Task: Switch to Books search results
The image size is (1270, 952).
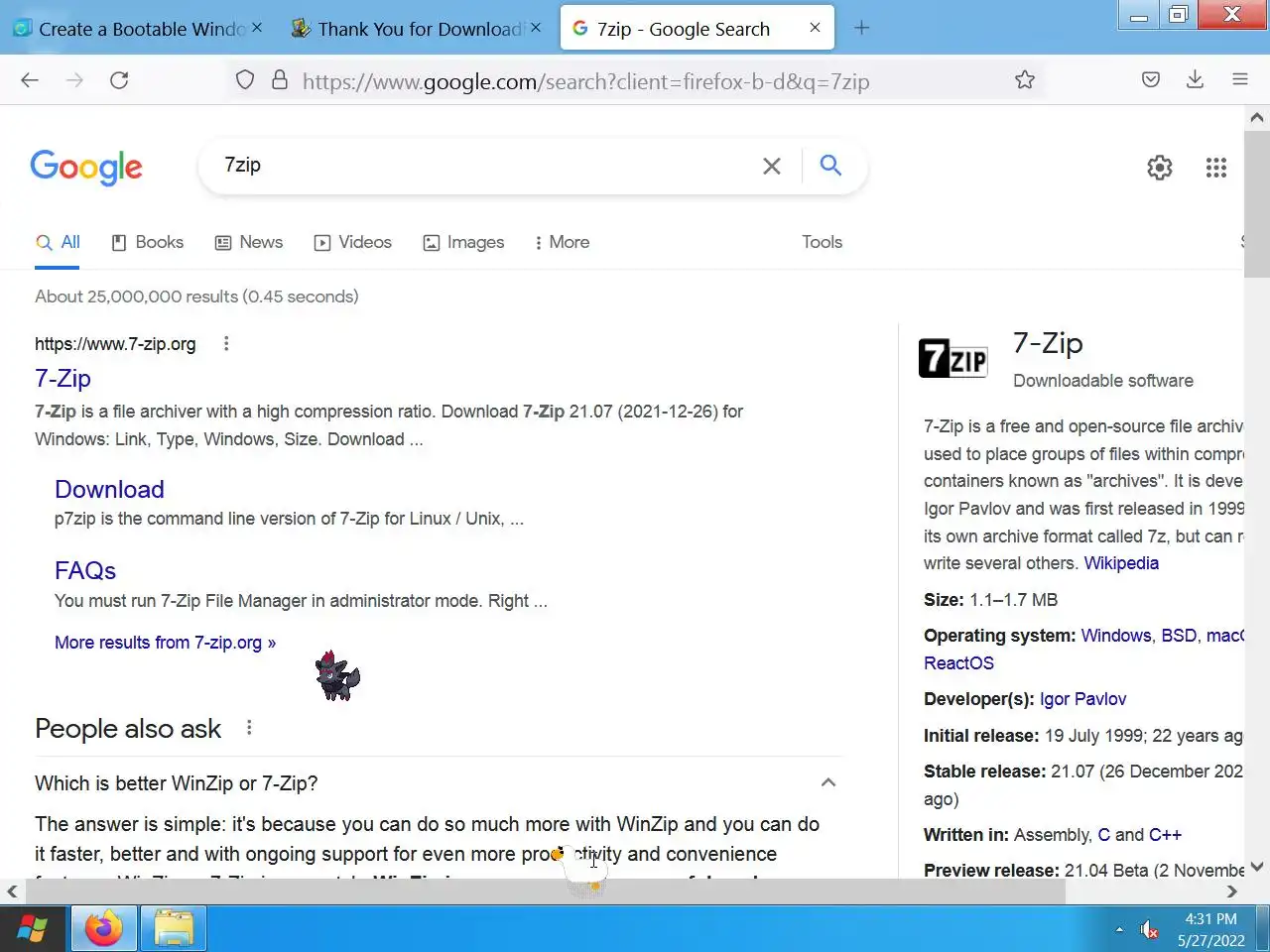Action: point(148,242)
